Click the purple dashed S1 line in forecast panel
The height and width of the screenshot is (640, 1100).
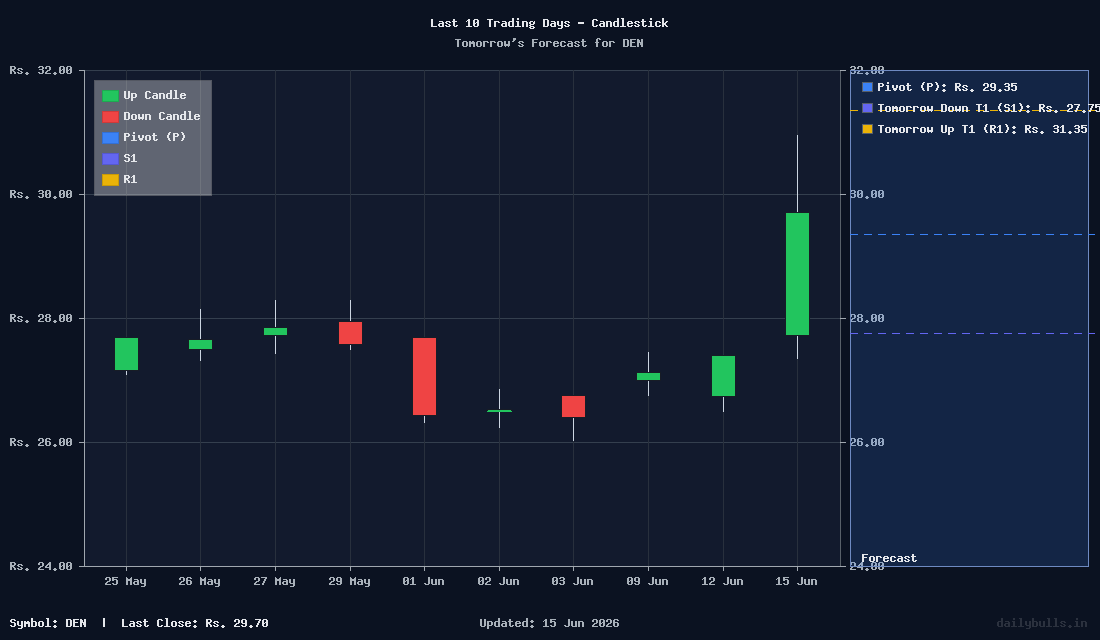point(970,333)
